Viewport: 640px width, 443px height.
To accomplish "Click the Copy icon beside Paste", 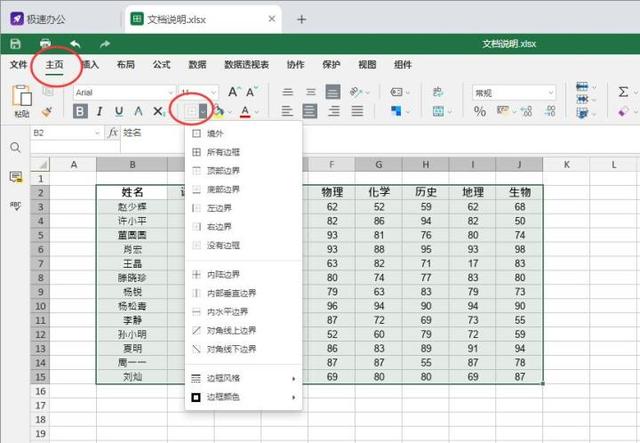I will tap(48, 92).
